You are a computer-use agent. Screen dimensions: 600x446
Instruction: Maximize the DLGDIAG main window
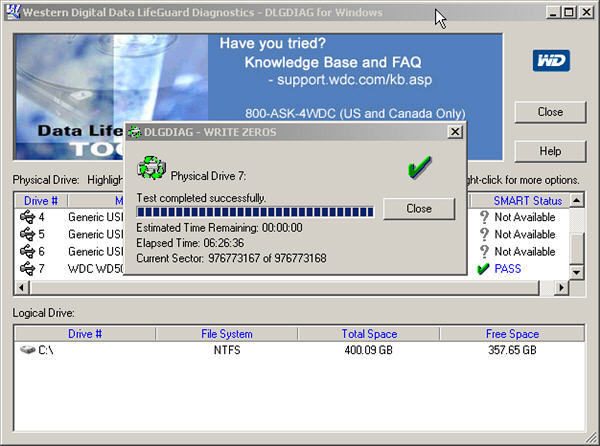569,12
